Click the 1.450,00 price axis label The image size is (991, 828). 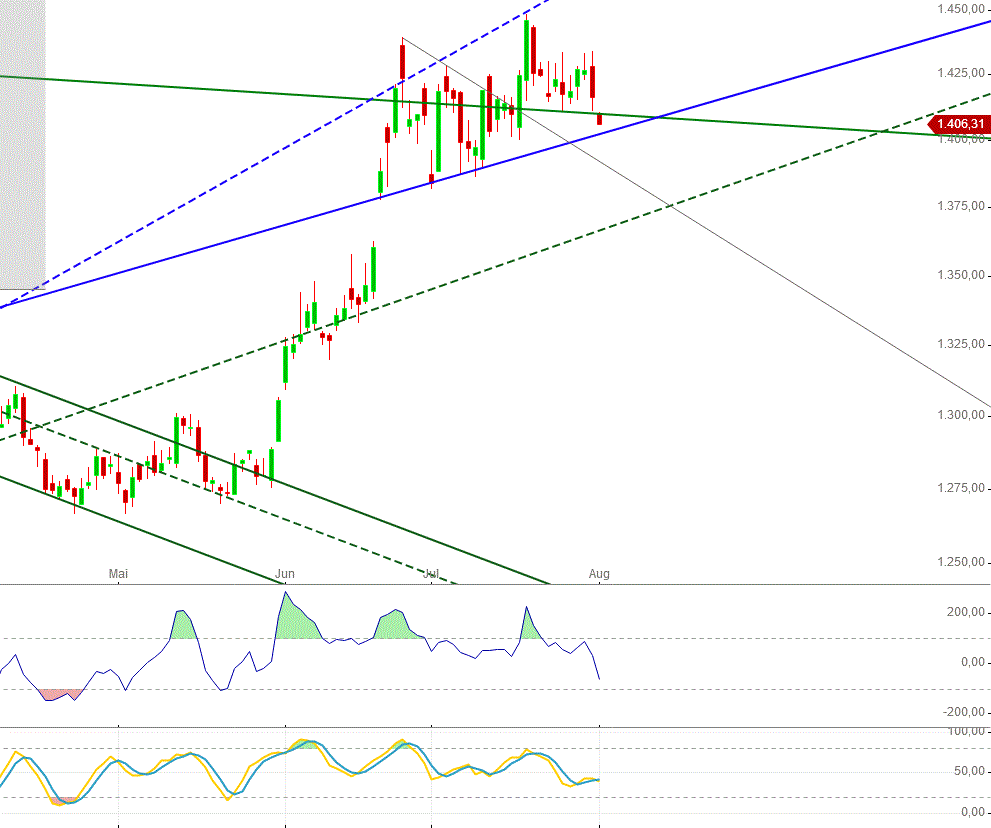point(961,9)
